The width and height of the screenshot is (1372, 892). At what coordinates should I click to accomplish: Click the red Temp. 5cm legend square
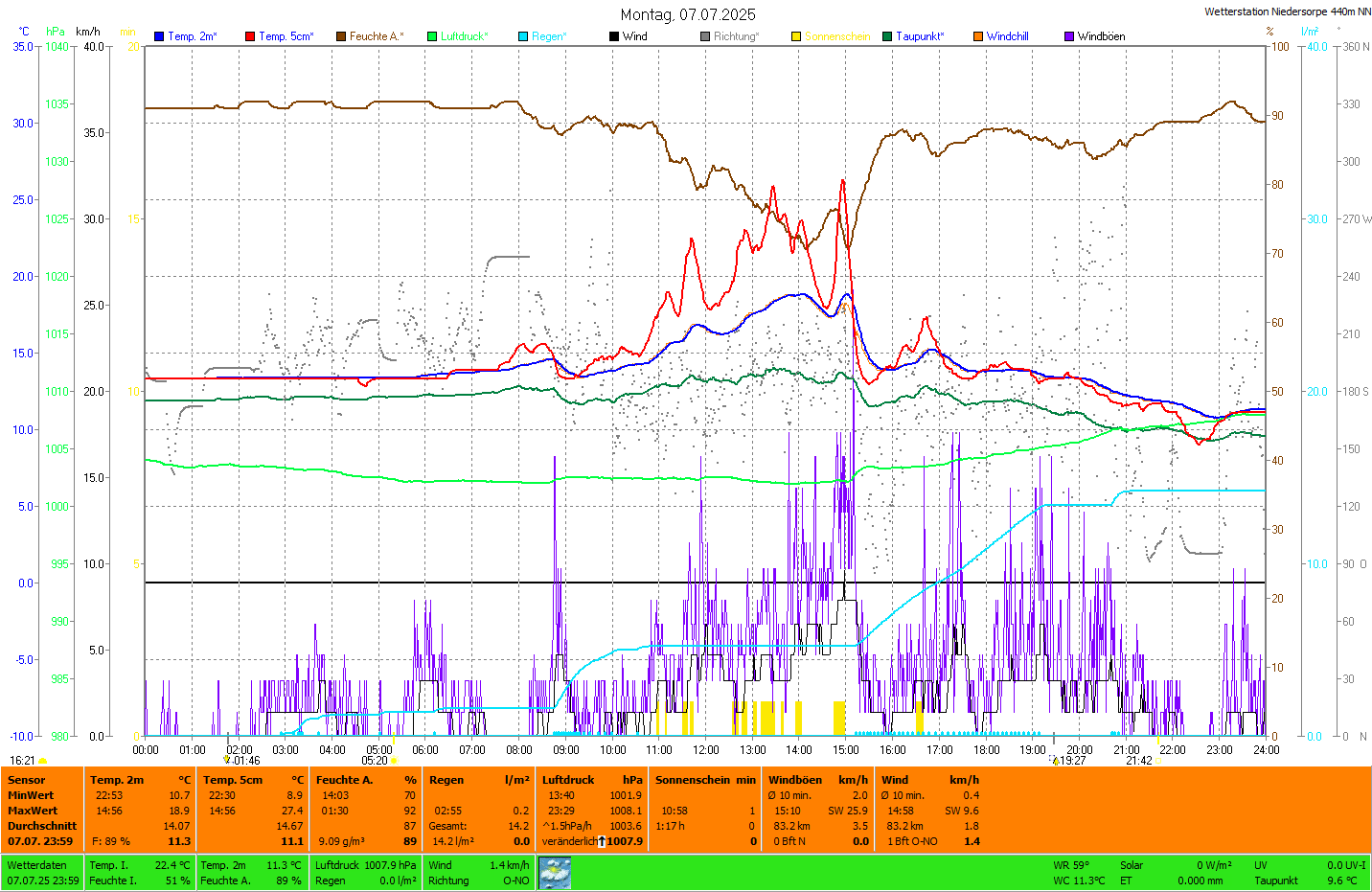250,36
